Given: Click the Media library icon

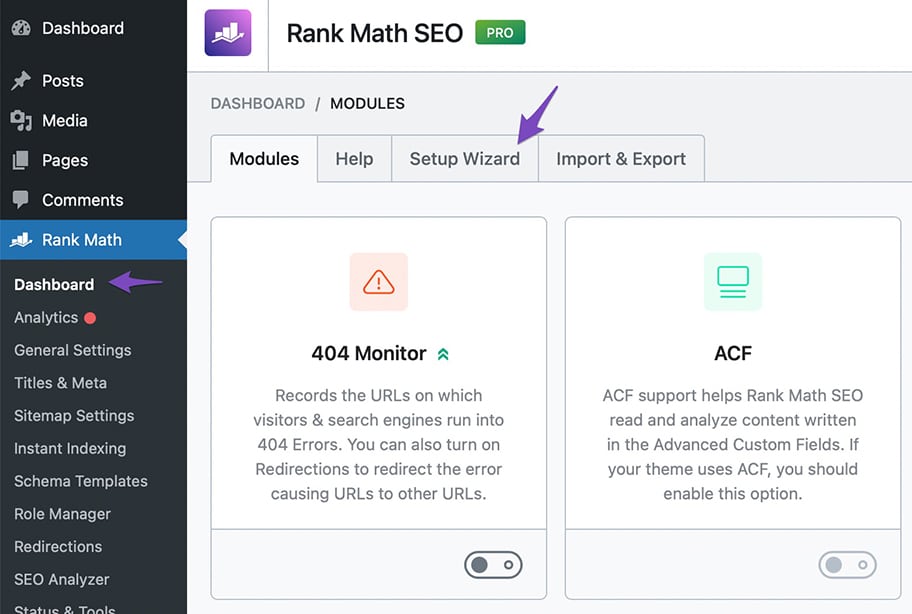Looking at the screenshot, I should 21,121.
